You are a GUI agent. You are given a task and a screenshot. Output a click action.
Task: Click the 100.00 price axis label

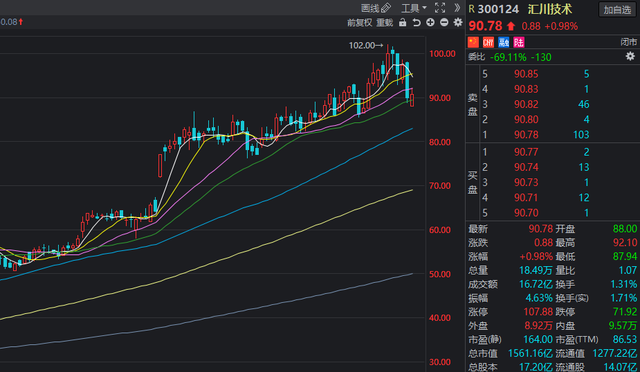[442, 53]
